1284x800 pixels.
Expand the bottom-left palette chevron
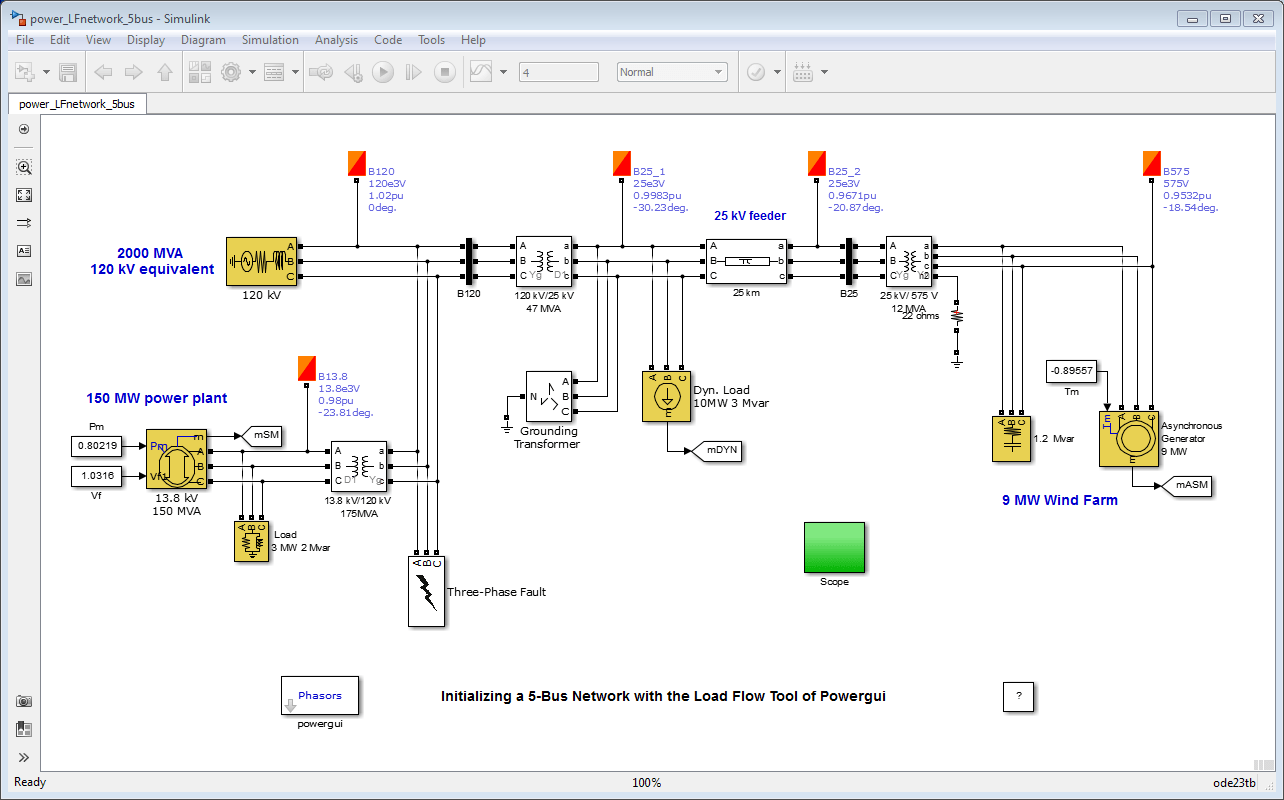[24, 757]
